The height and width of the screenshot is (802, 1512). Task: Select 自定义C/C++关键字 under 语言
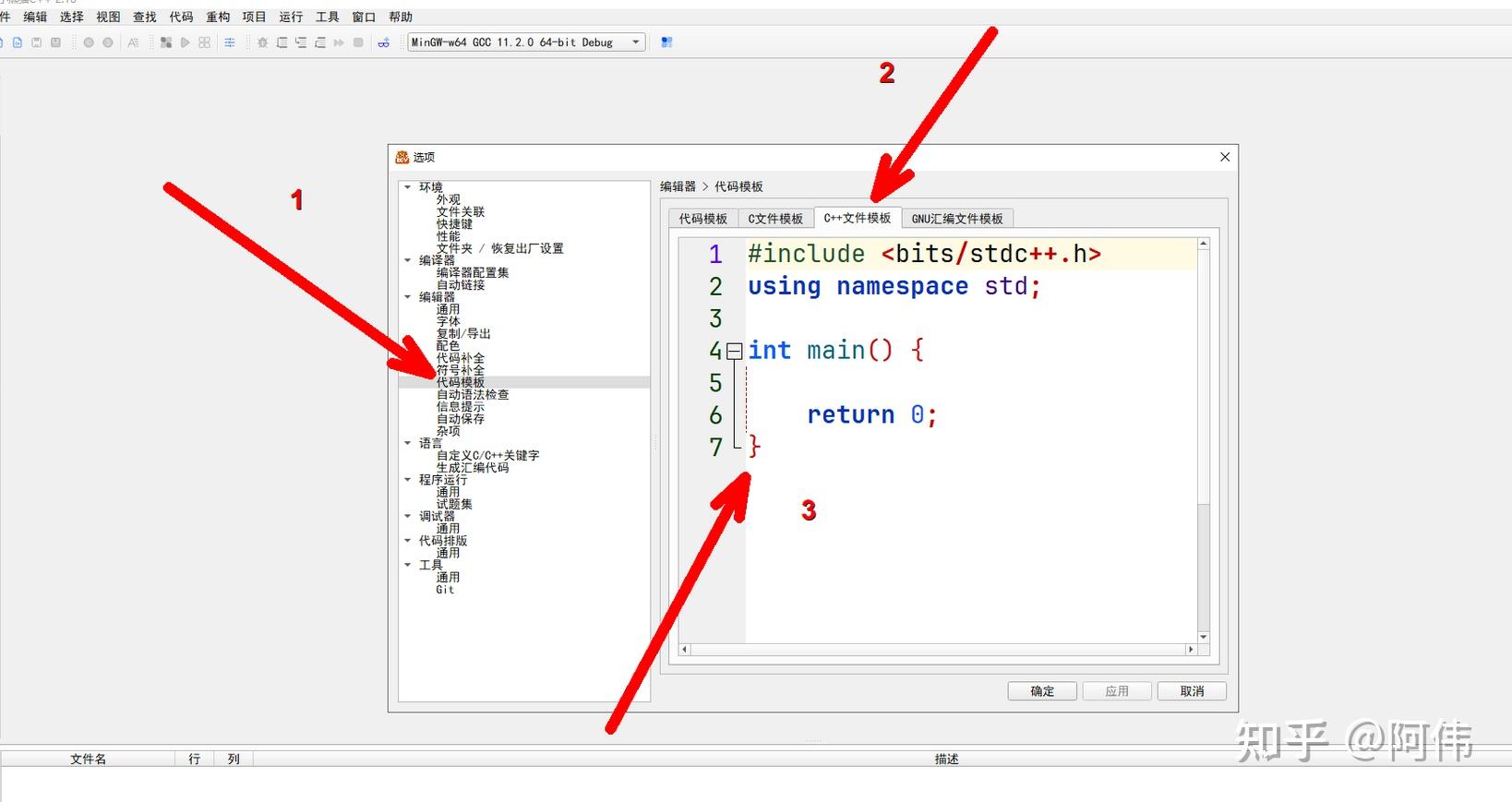click(x=487, y=455)
